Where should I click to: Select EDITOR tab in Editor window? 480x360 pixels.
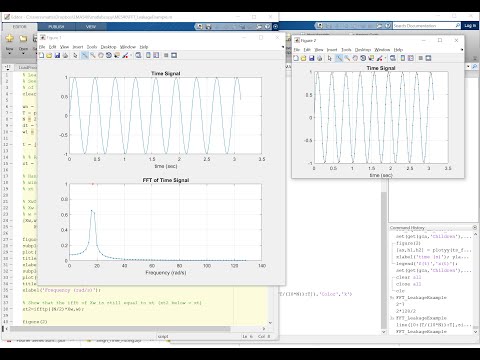point(19,27)
